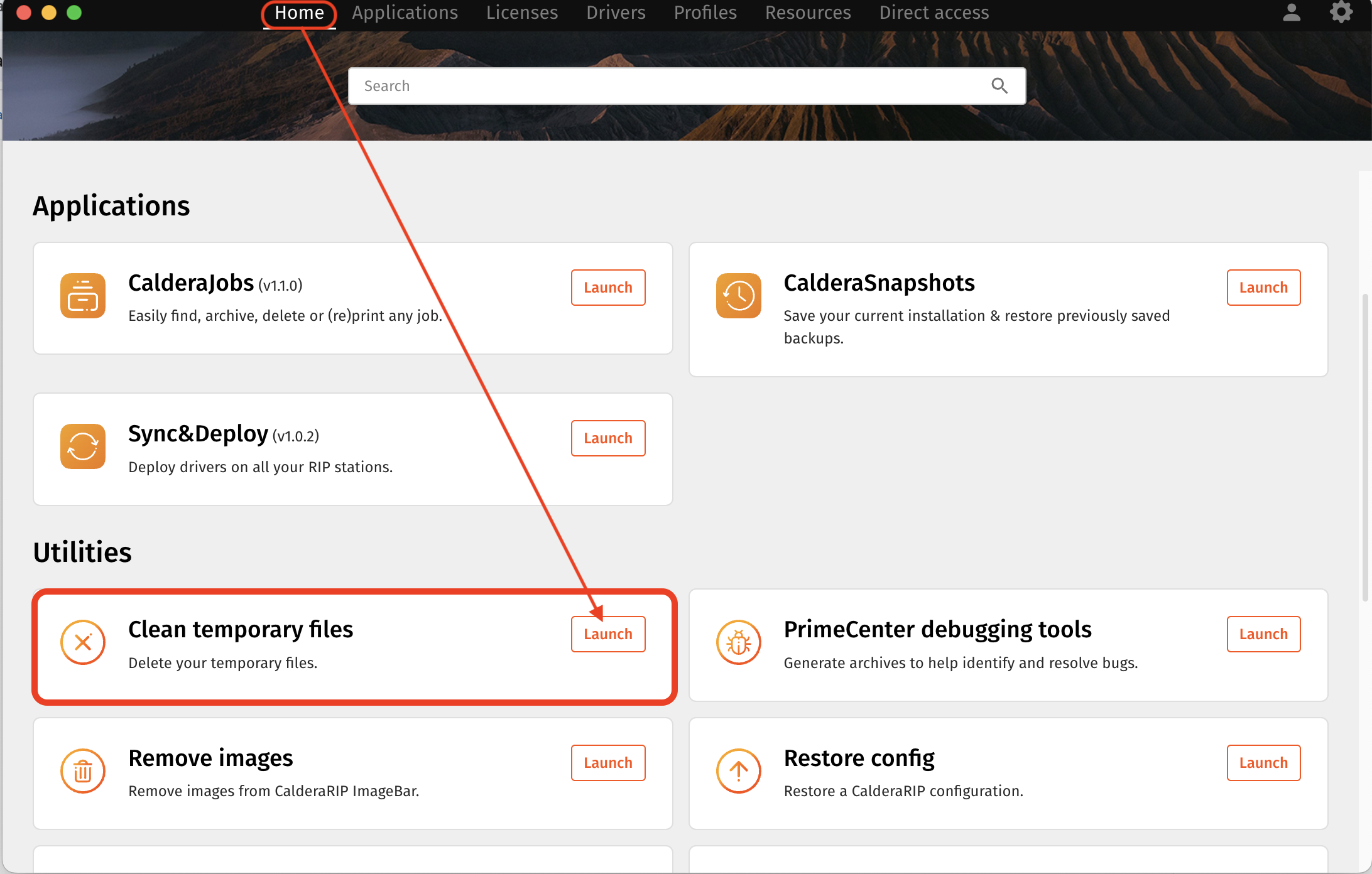Click the PrimeCenter debugging bug icon

738,642
